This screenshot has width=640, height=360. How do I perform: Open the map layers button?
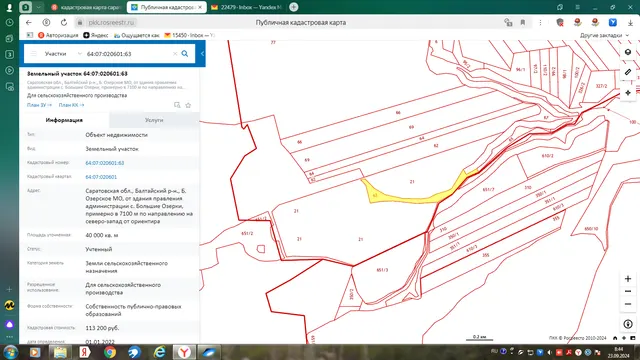click(628, 52)
